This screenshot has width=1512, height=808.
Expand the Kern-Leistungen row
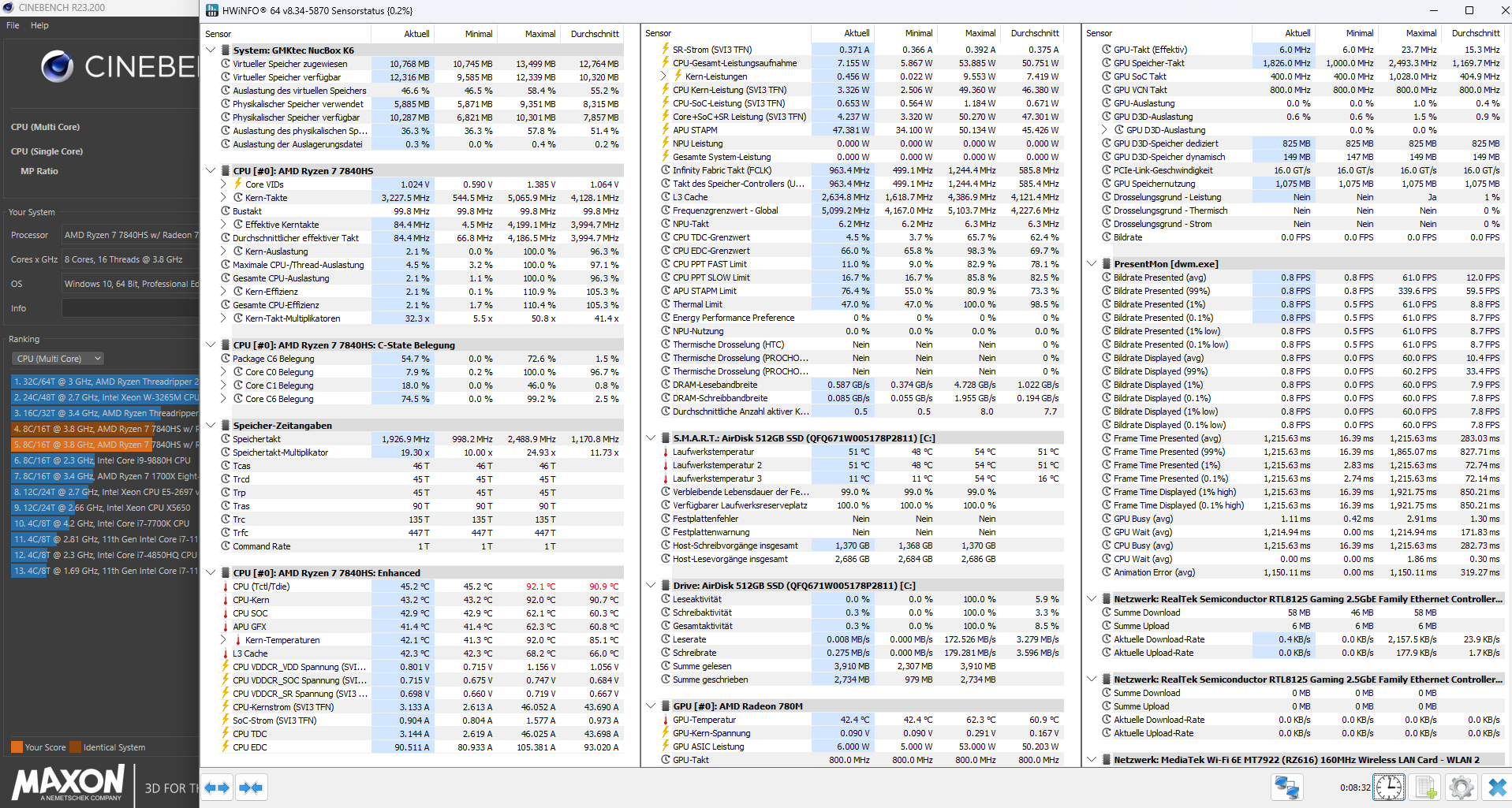tap(664, 76)
